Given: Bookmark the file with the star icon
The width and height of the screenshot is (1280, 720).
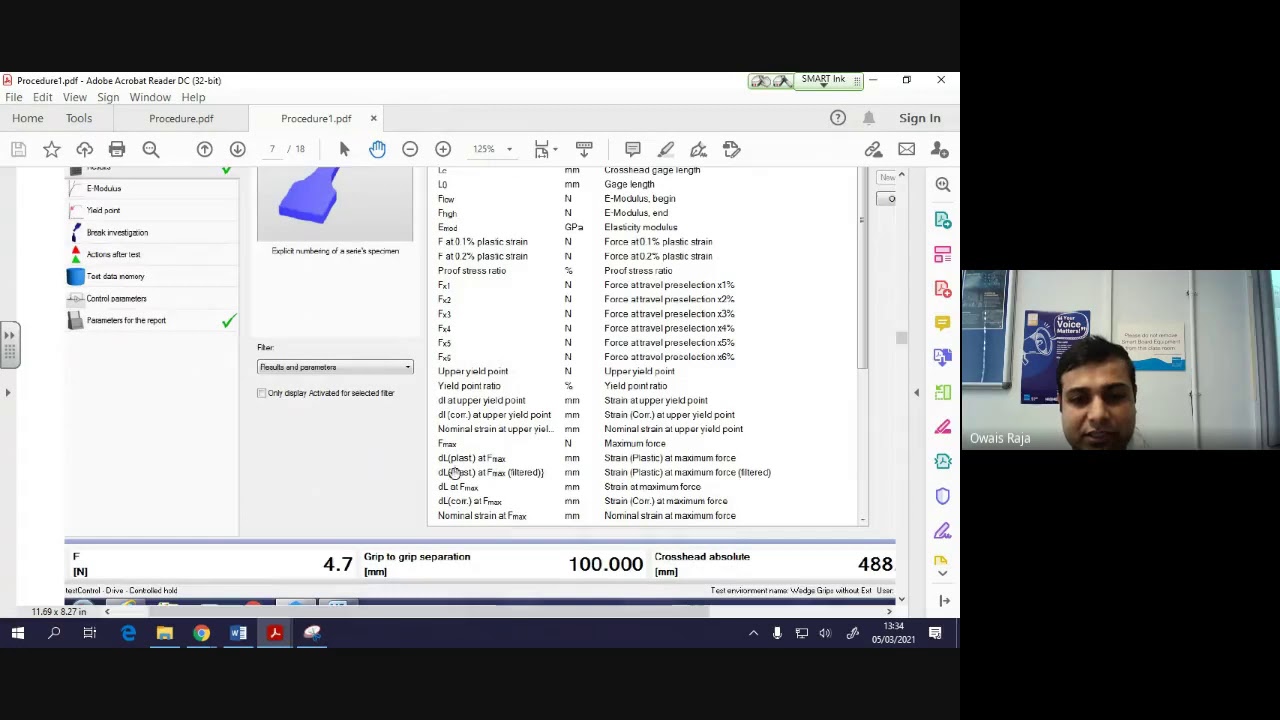Looking at the screenshot, I should (51, 149).
